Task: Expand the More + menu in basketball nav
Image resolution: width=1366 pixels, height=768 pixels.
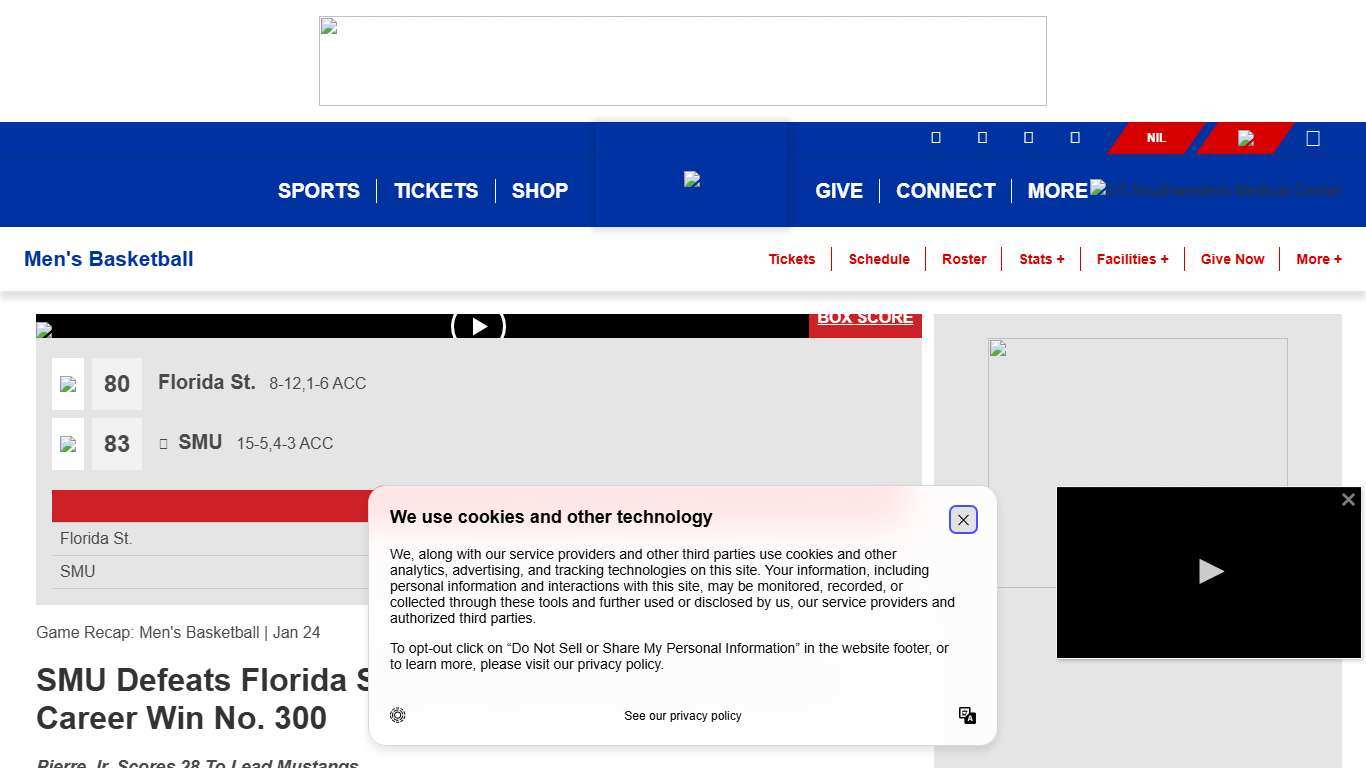Action: (1318, 259)
